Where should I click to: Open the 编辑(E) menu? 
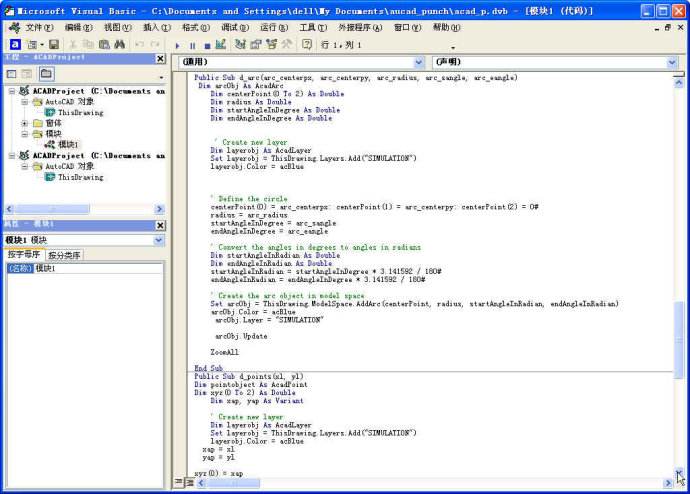79,28
